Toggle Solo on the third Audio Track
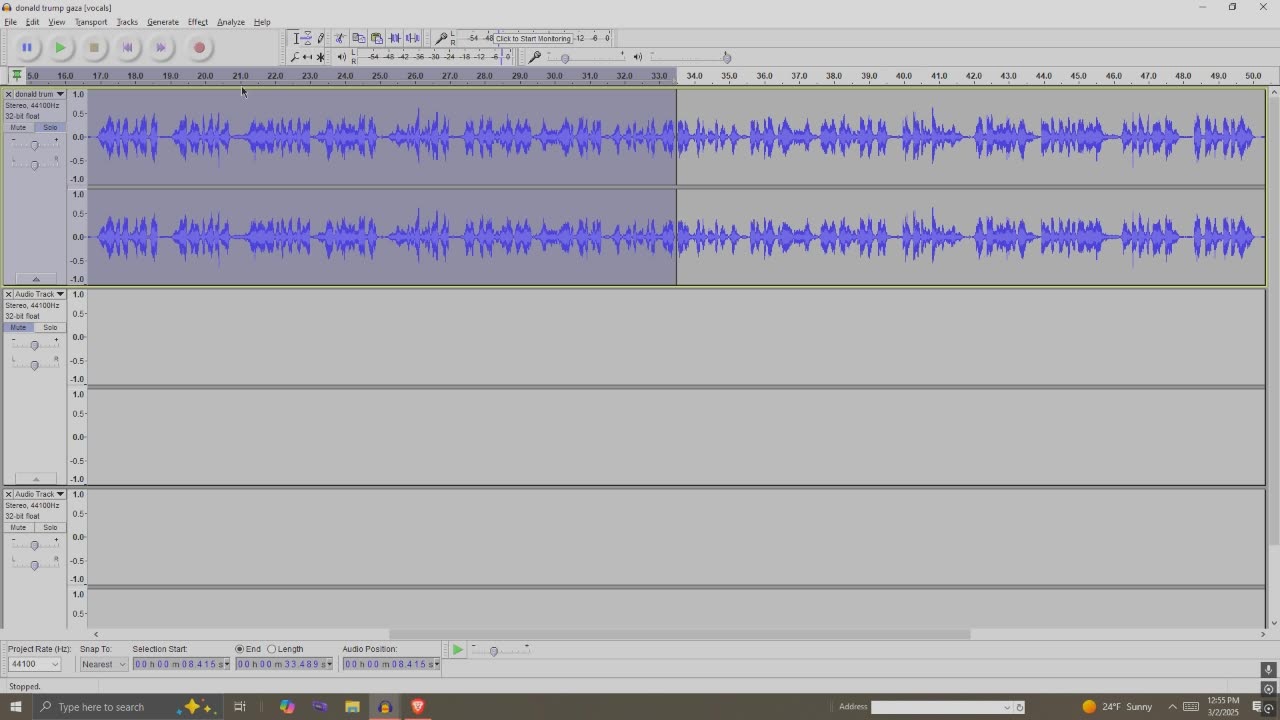 [x=49, y=527]
